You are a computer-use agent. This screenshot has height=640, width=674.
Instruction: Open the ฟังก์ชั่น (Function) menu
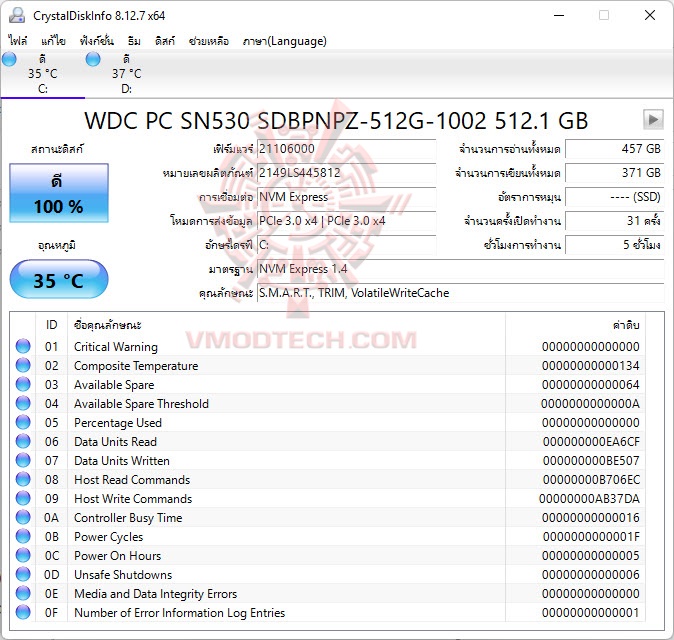[x=97, y=41]
